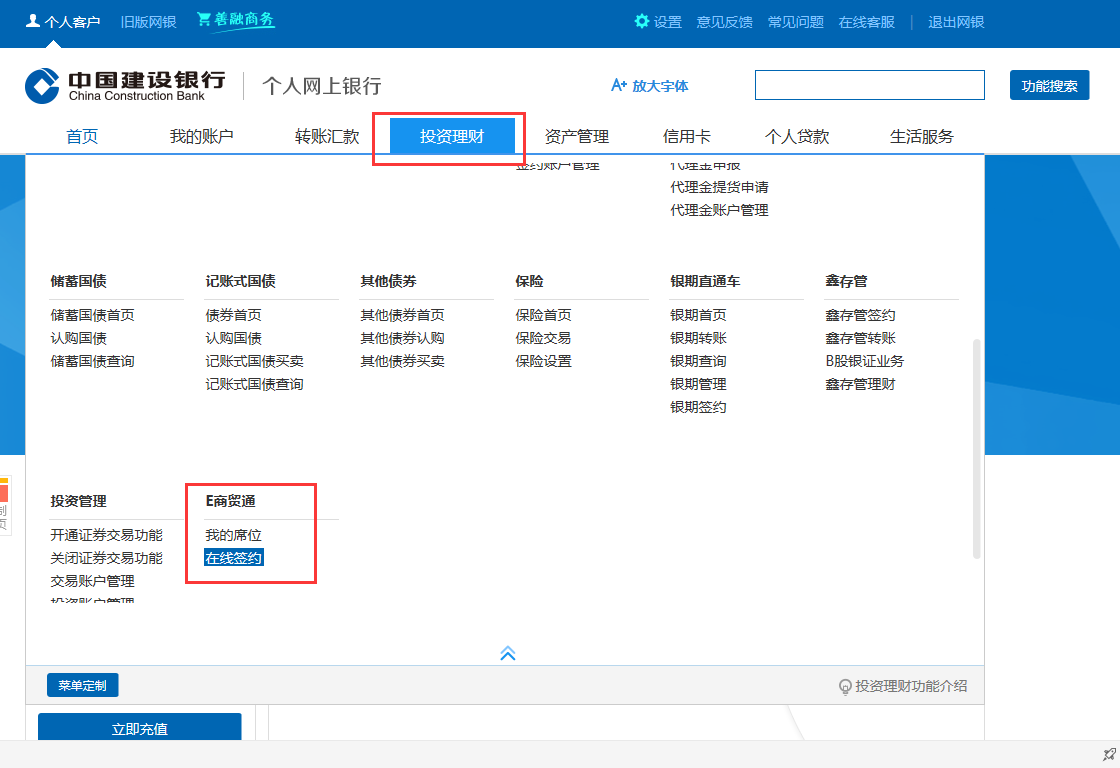The height and width of the screenshot is (768, 1120).
Task: Open the 转账汇款 tab
Action: 327,136
